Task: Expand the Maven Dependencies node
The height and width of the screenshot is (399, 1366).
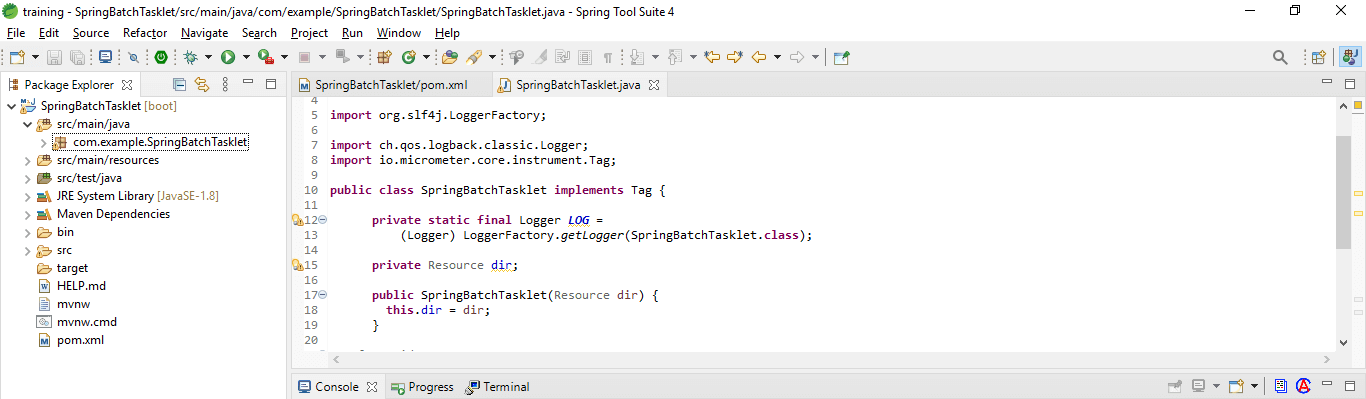Action: 27,214
